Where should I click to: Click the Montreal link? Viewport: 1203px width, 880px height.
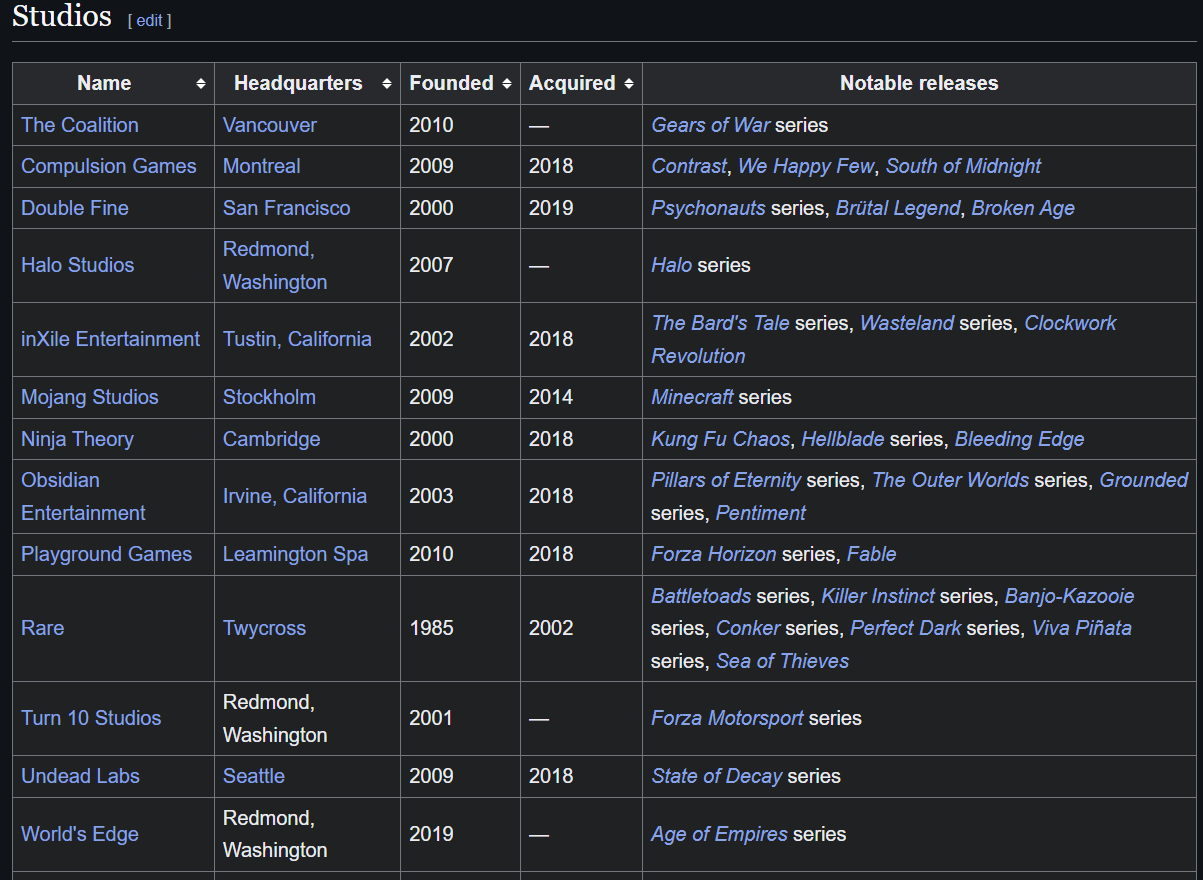262,166
